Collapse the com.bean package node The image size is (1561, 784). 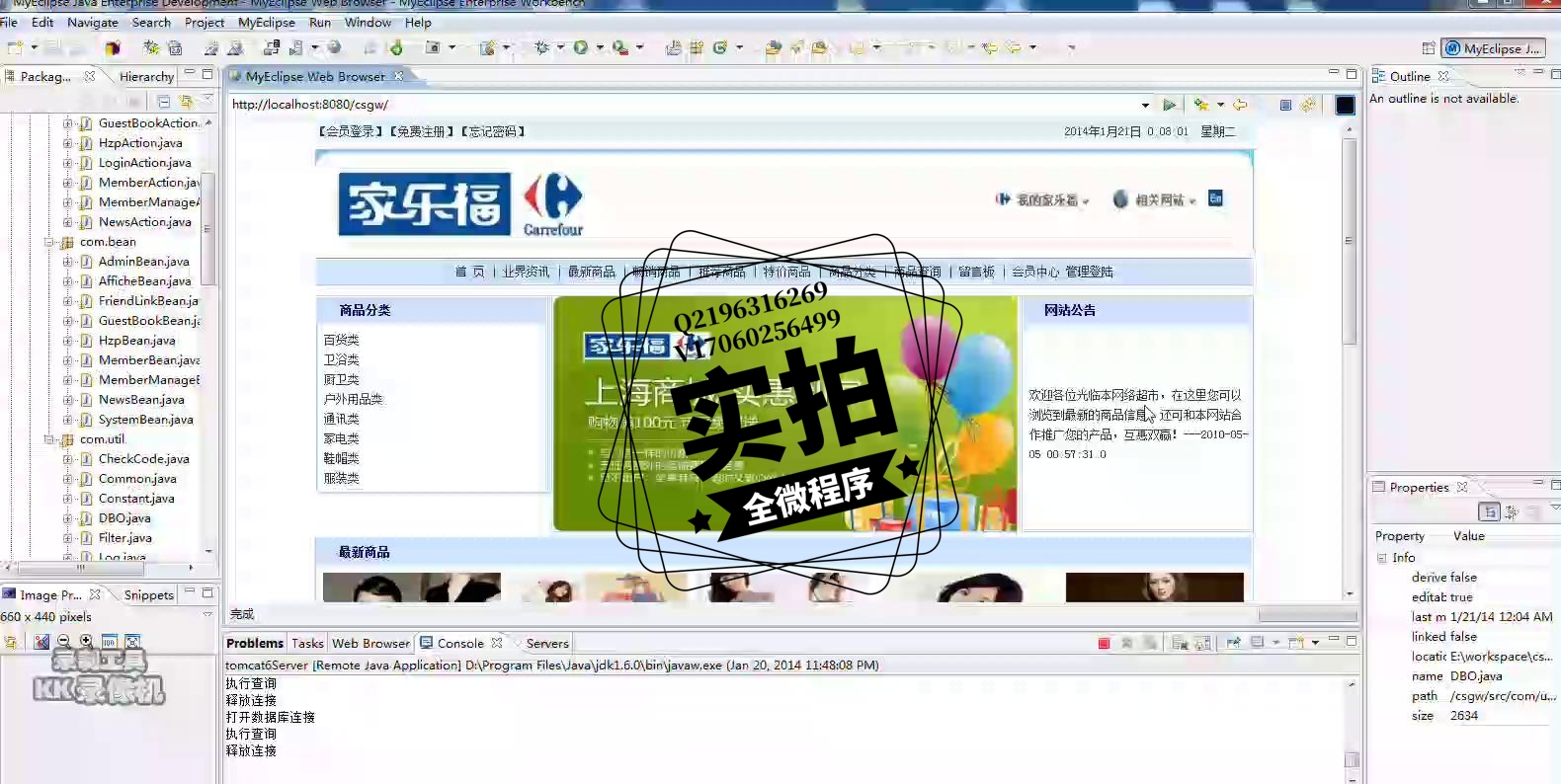[48, 242]
